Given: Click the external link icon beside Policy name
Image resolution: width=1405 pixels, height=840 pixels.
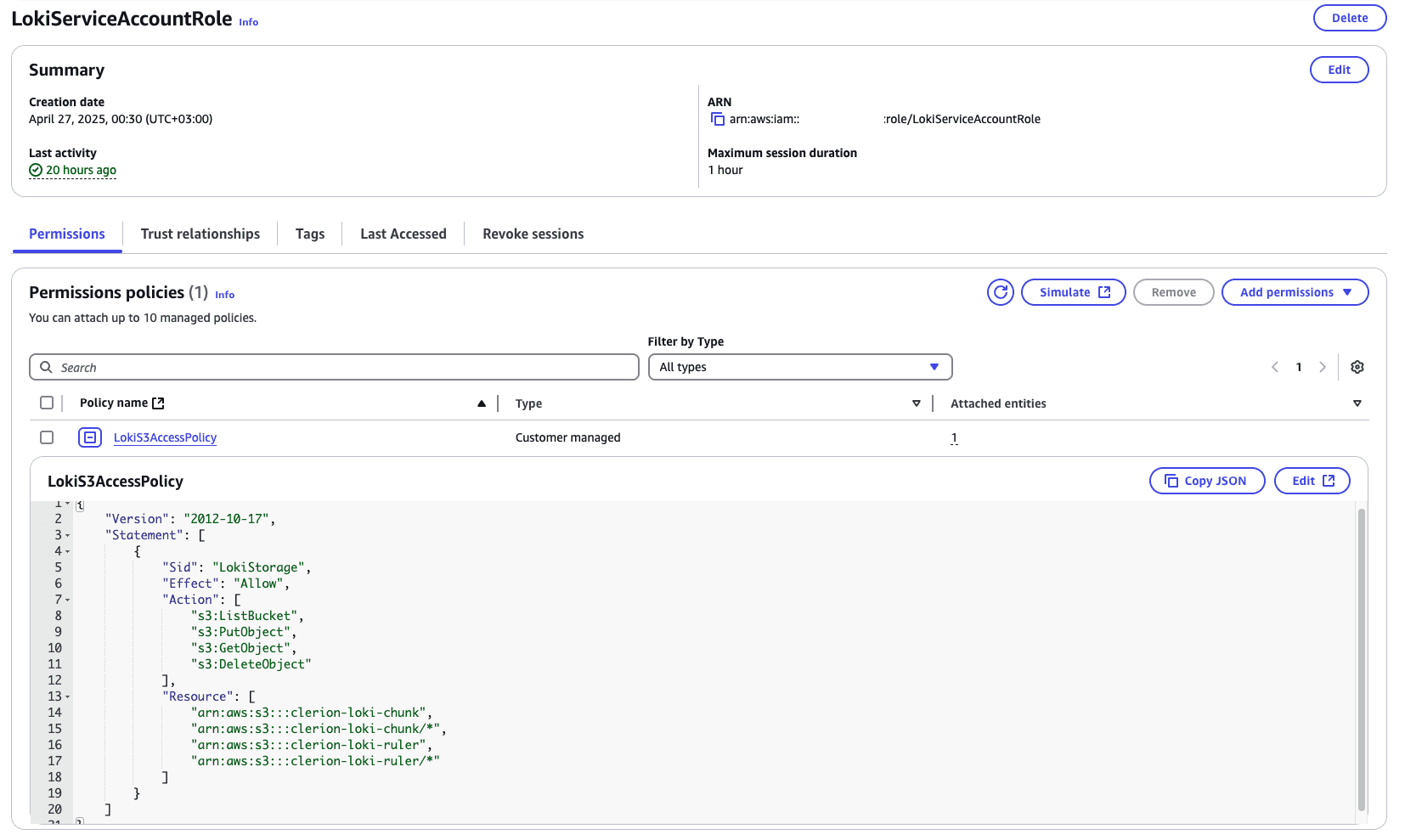Looking at the screenshot, I should [158, 403].
